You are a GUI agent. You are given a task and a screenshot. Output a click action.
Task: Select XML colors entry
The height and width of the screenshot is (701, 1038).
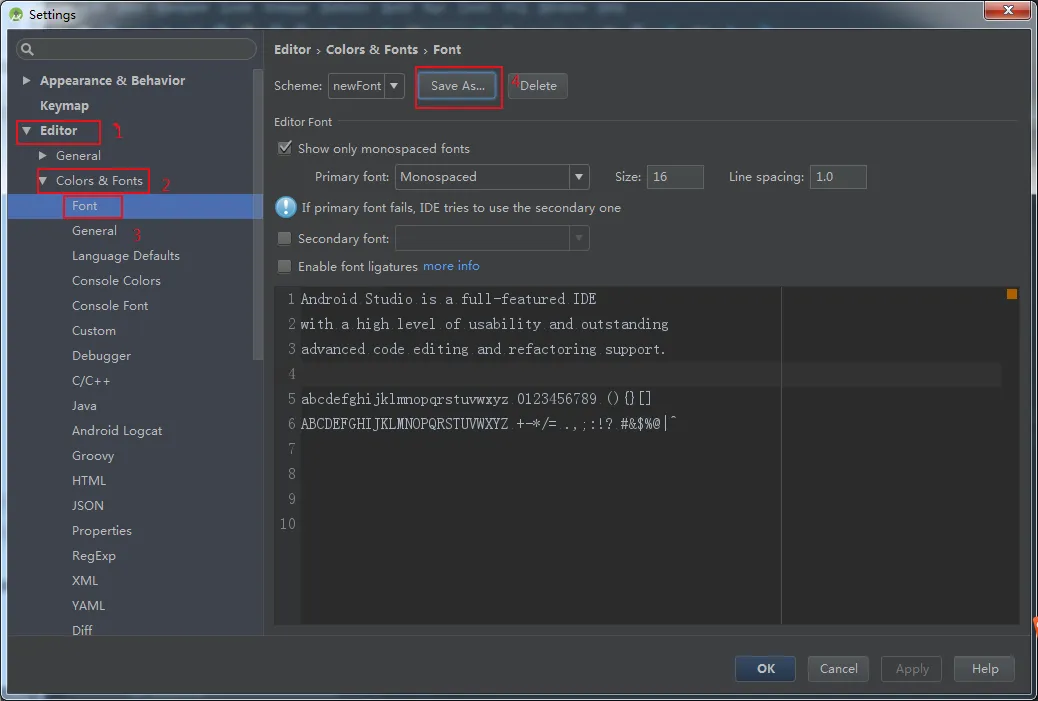click(85, 581)
